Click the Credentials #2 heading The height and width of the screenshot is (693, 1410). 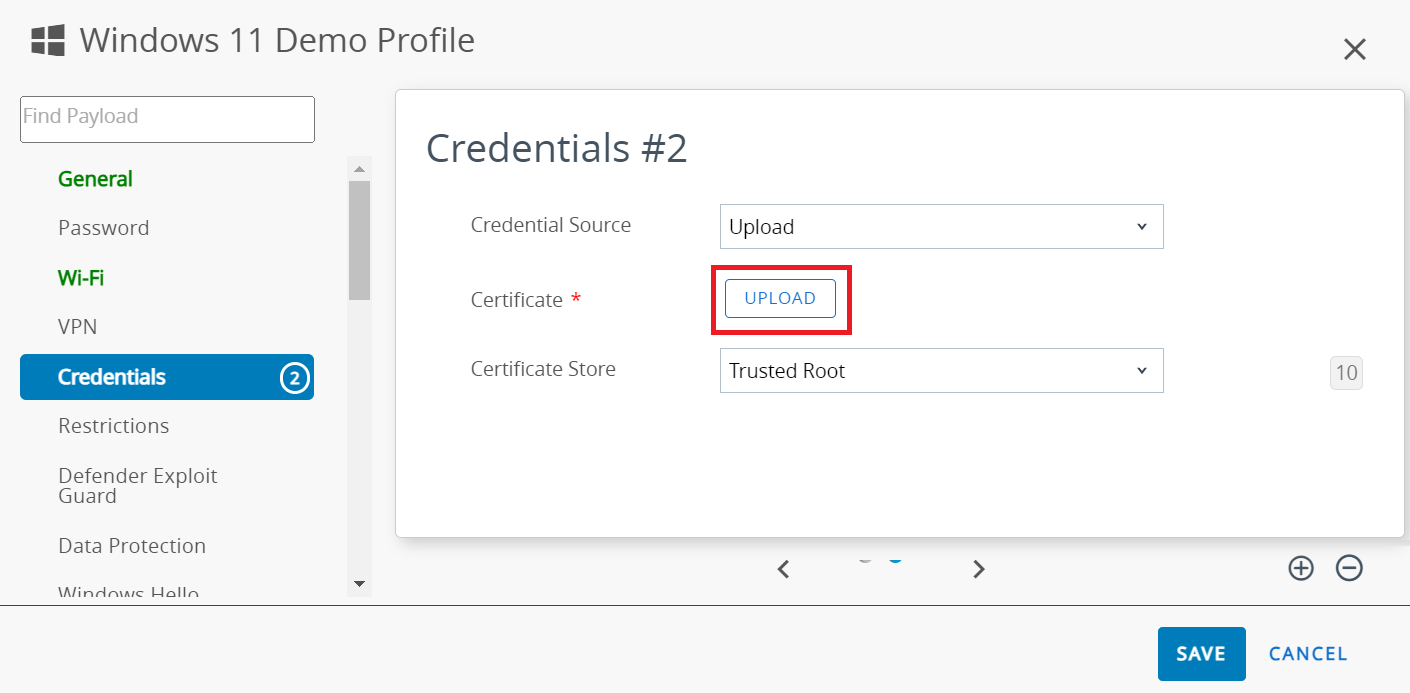[557, 148]
